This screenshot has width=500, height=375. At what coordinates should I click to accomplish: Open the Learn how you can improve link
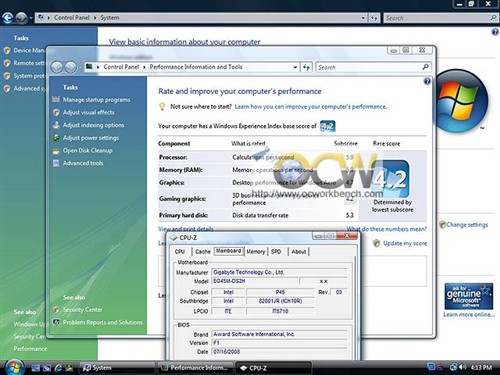click(311, 107)
